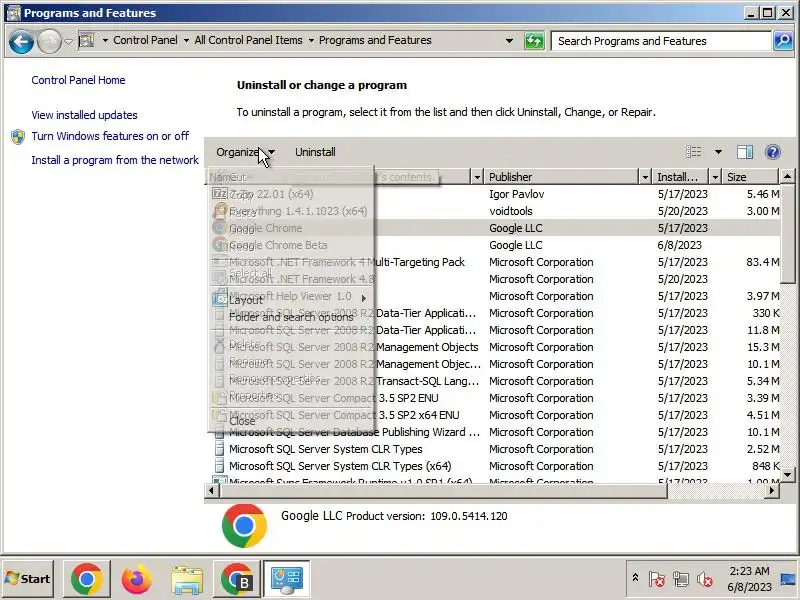The image size is (800, 600).
Task: Expand the arrow before All Control Panel Items
Action: (186, 40)
